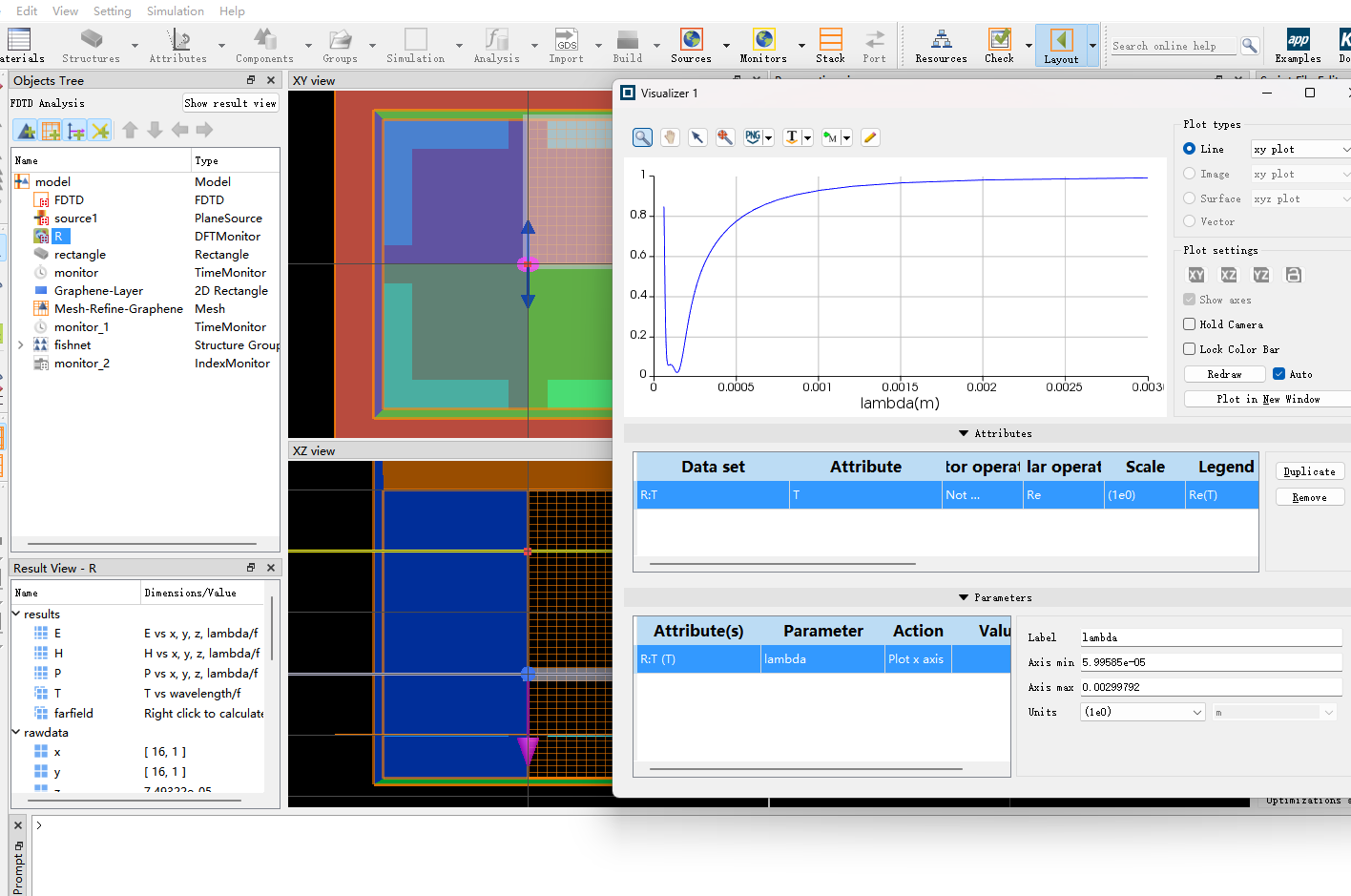Click the Search online help field
The width and height of the screenshot is (1351, 896).
pyautogui.click(x=1174, y=45)
